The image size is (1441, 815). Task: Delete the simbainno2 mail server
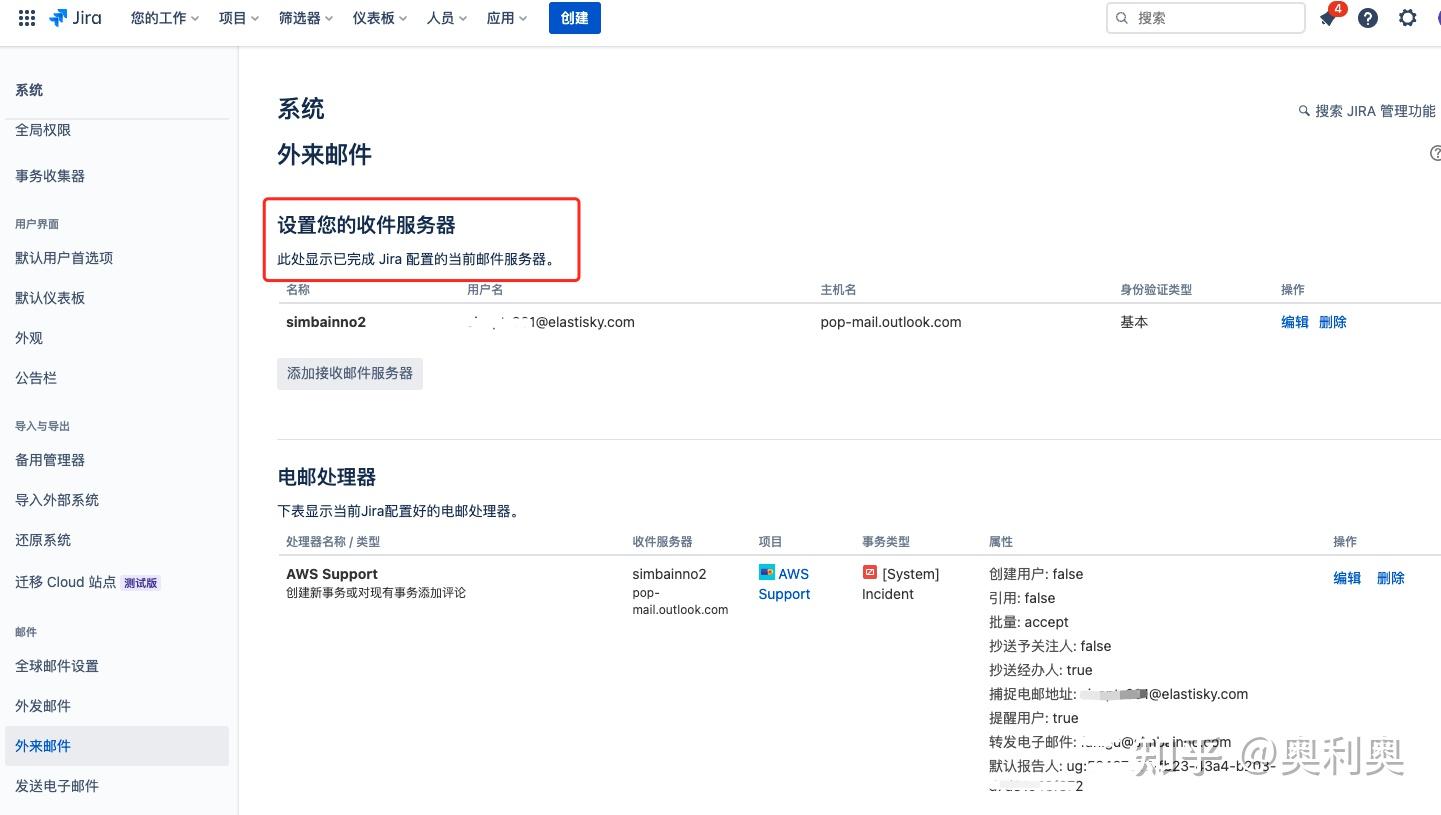[x=1333, y=322]
